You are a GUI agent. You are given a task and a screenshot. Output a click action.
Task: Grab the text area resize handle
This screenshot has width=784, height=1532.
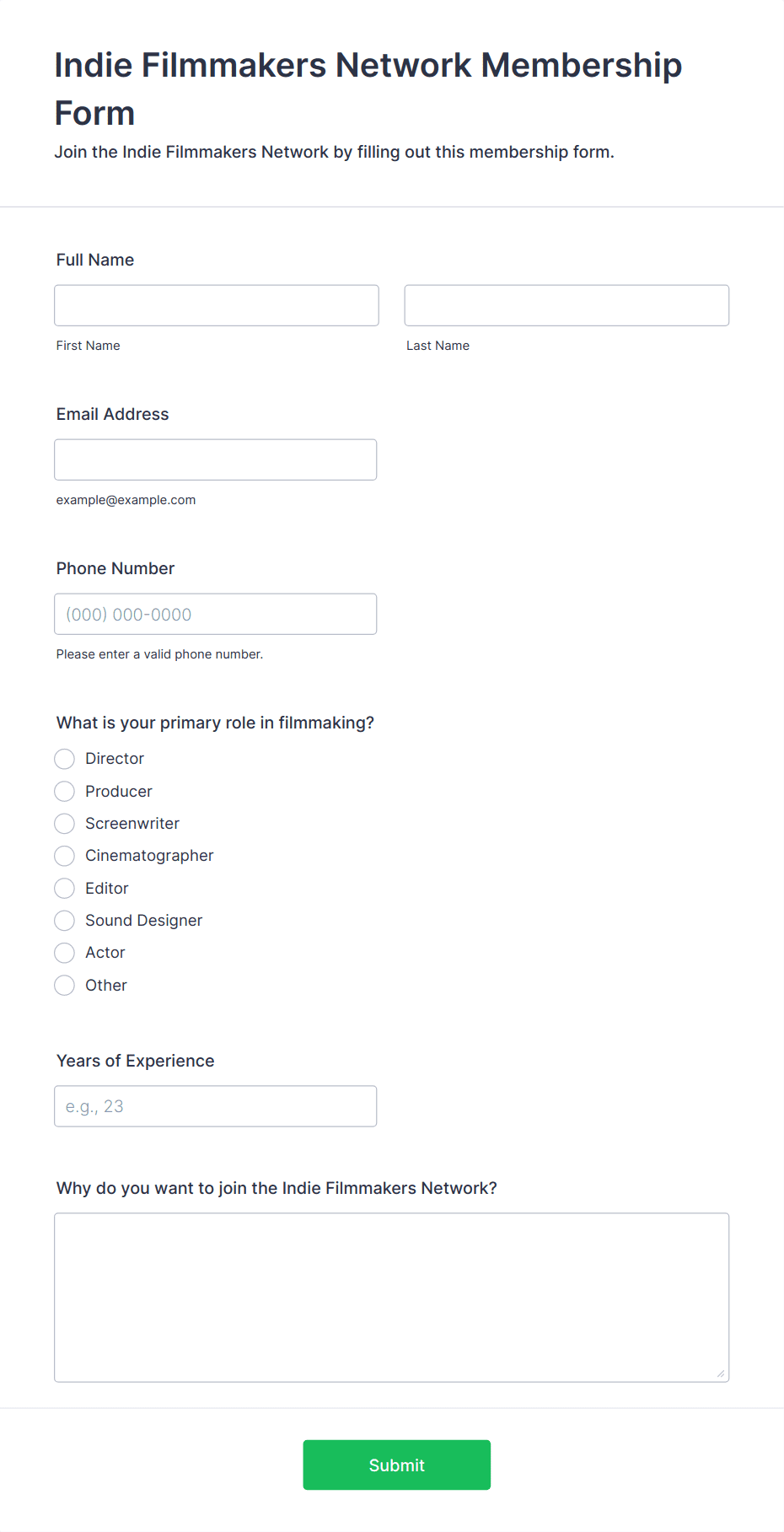point(721,1373)
